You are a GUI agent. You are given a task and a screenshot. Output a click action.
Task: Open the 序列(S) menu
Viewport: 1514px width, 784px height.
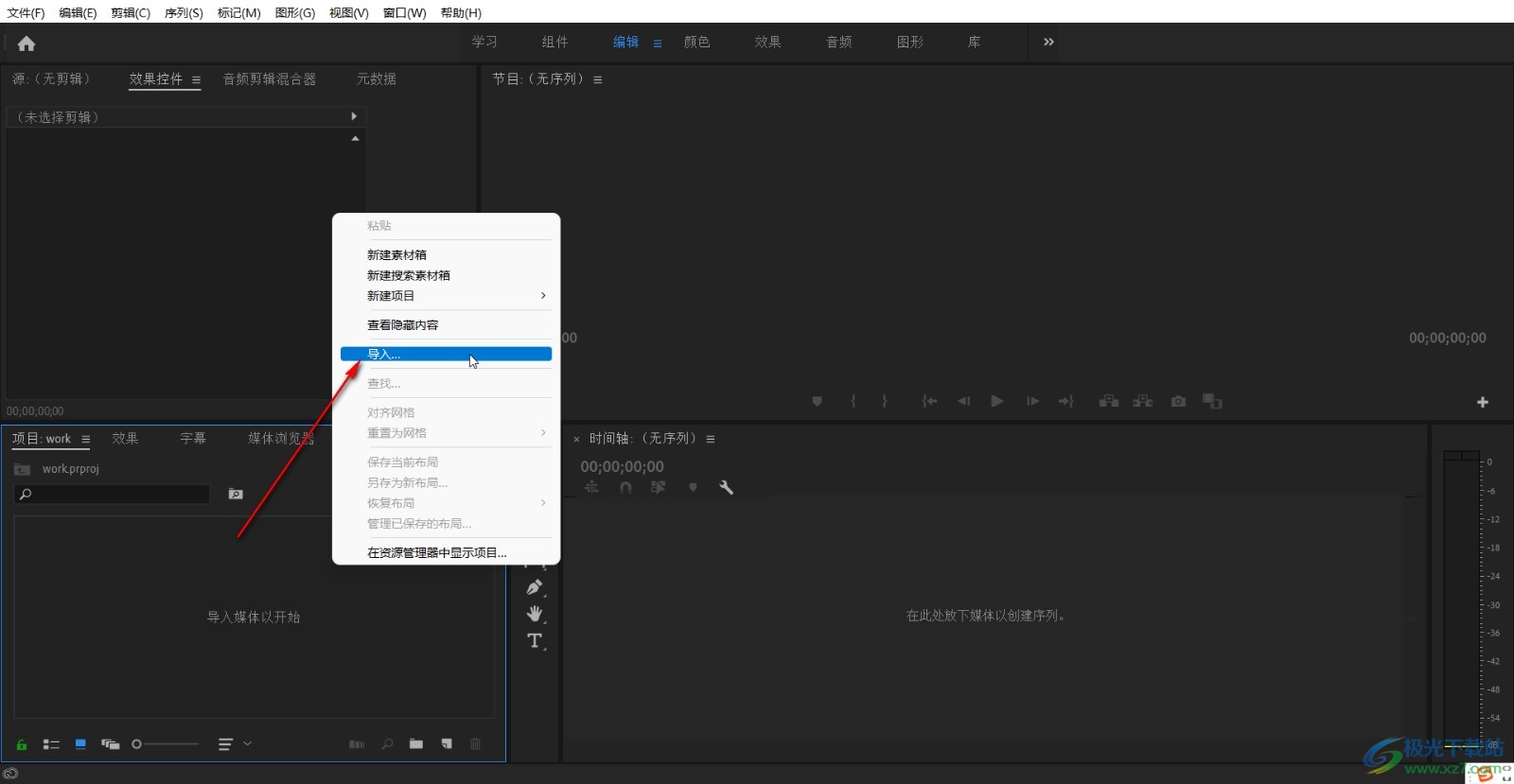184,13
